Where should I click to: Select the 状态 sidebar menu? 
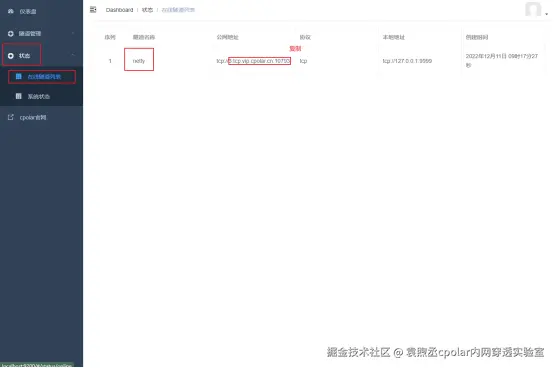pyautogui.click(x=41, y=55)
